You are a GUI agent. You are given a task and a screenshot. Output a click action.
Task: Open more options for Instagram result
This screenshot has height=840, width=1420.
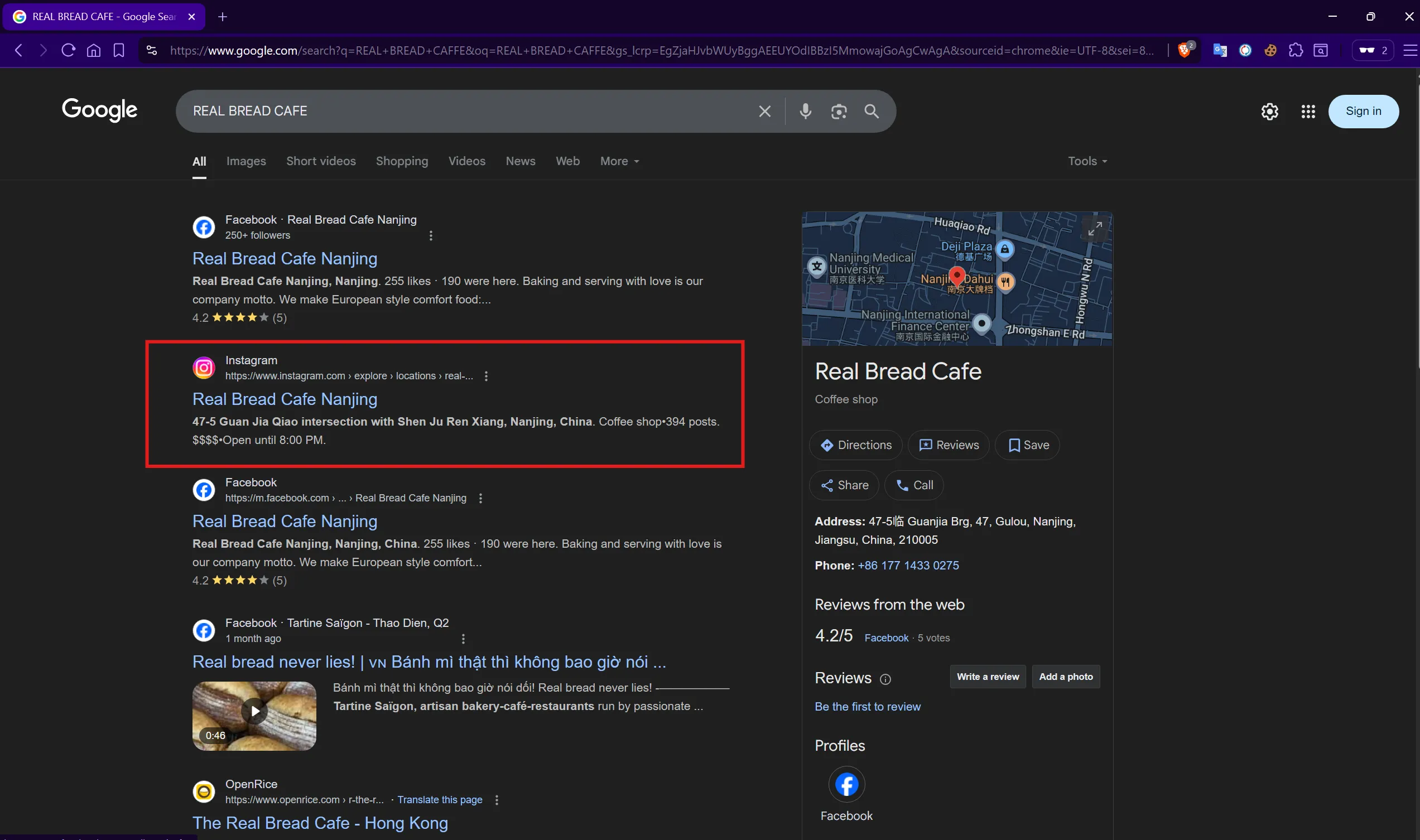[x=486, y=376]
